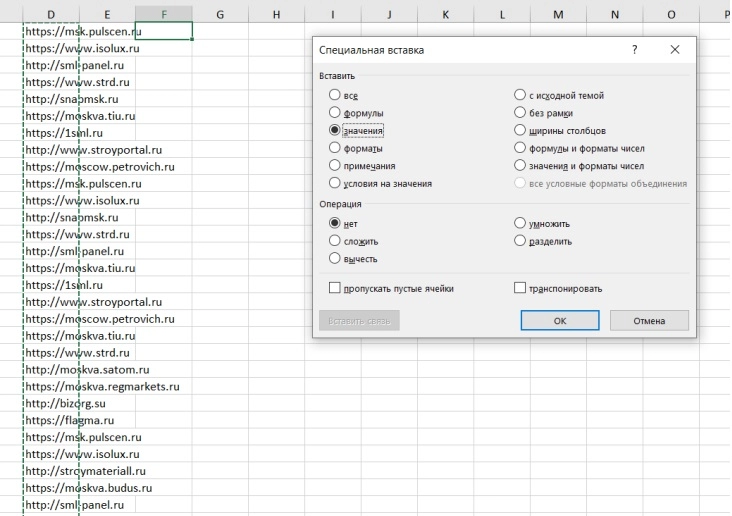Image resolution: width=732 pixels, height=516 pixels.
Task: Click cell http://stroymateriall.ru
Action: [x=51, y=471]
